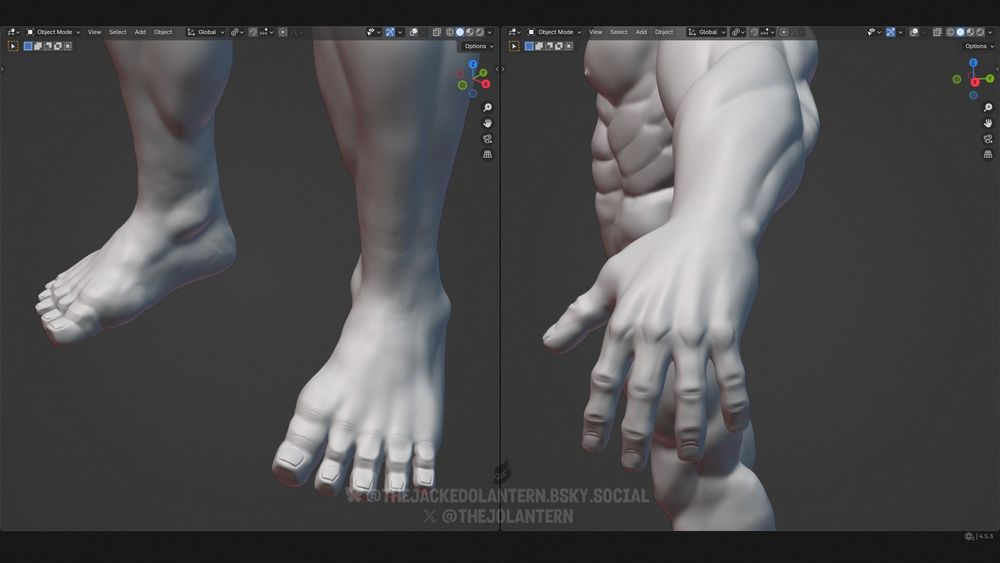Switch left viewport to solid shading

coord(460,32)
